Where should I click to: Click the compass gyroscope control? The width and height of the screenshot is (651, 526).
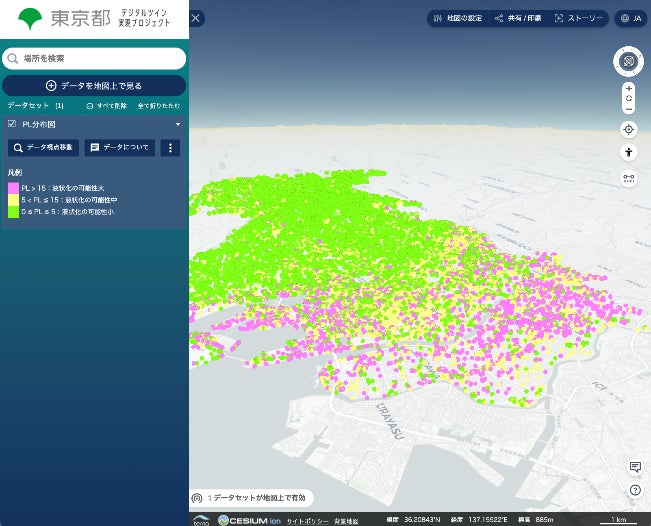click(628, 62)
